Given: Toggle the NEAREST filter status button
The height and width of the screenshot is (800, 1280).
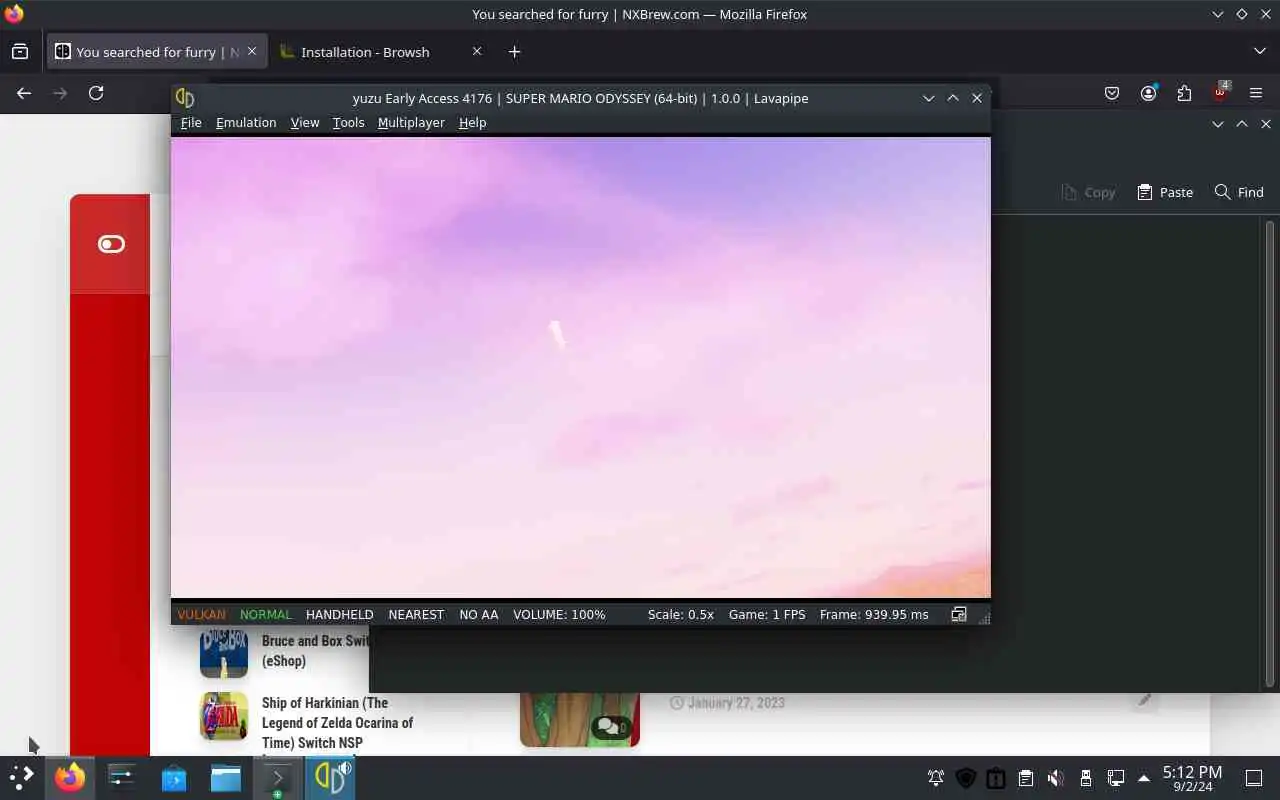Looking at the screenshot, I should (416, 614).
